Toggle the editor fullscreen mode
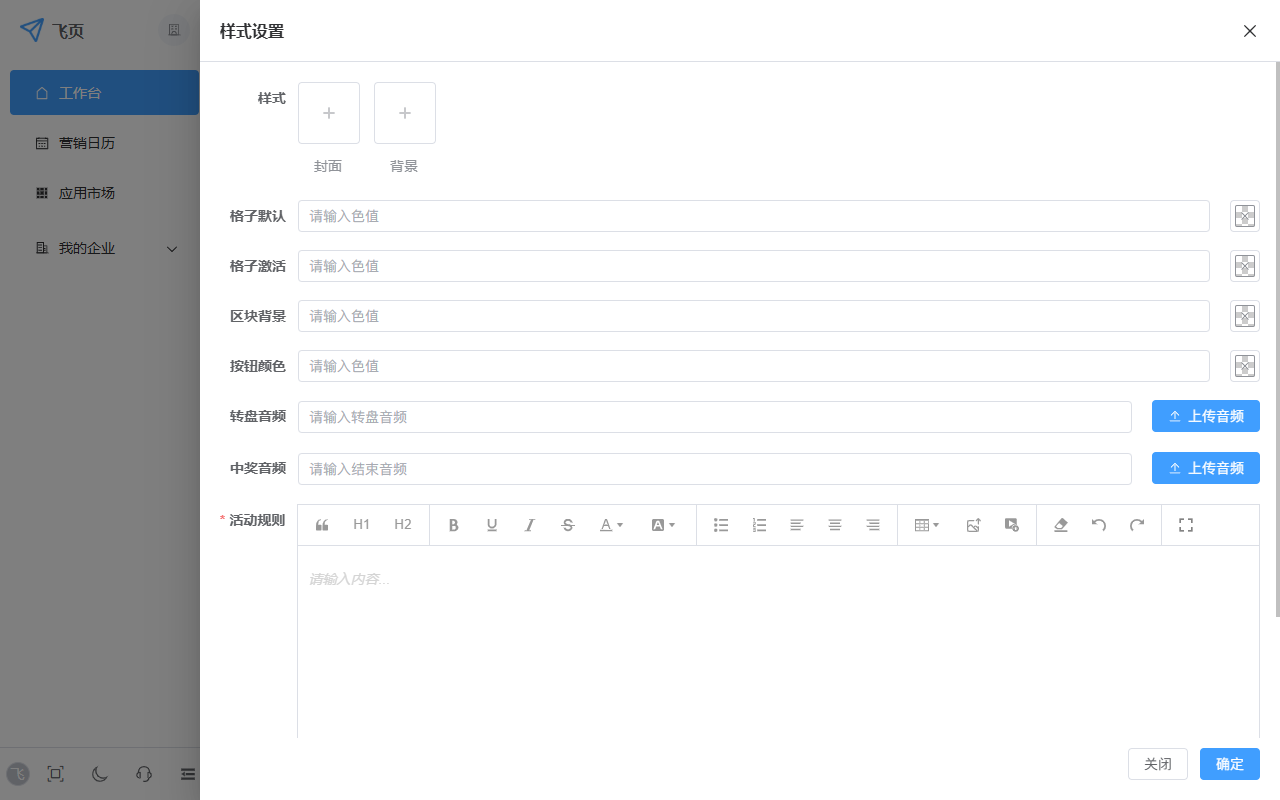1280x800 pixels. point(1186,525)
